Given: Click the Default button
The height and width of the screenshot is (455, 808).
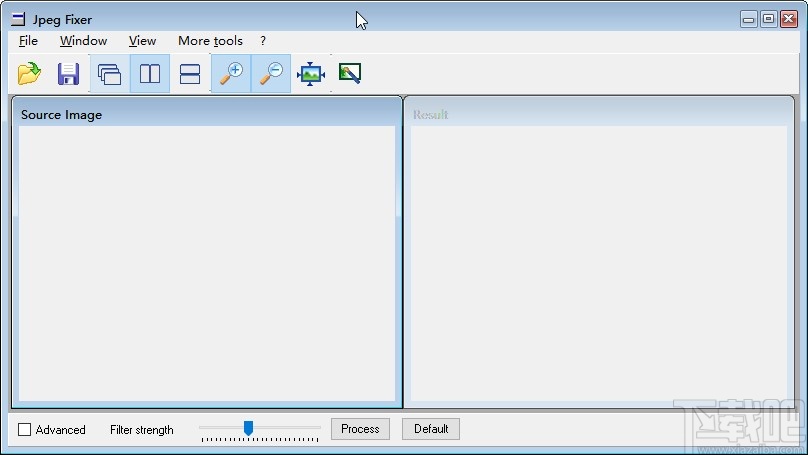Looking at the screenshot, I should [431, 429].
